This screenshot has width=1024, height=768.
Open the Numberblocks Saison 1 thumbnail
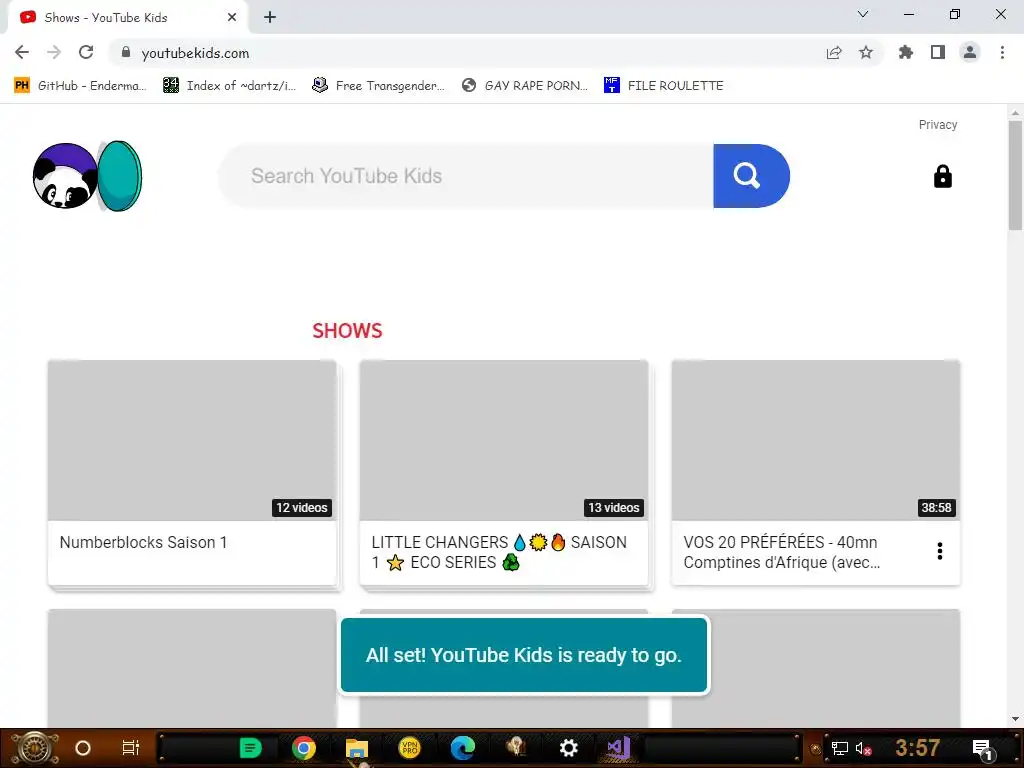click(x=192, y=440)
